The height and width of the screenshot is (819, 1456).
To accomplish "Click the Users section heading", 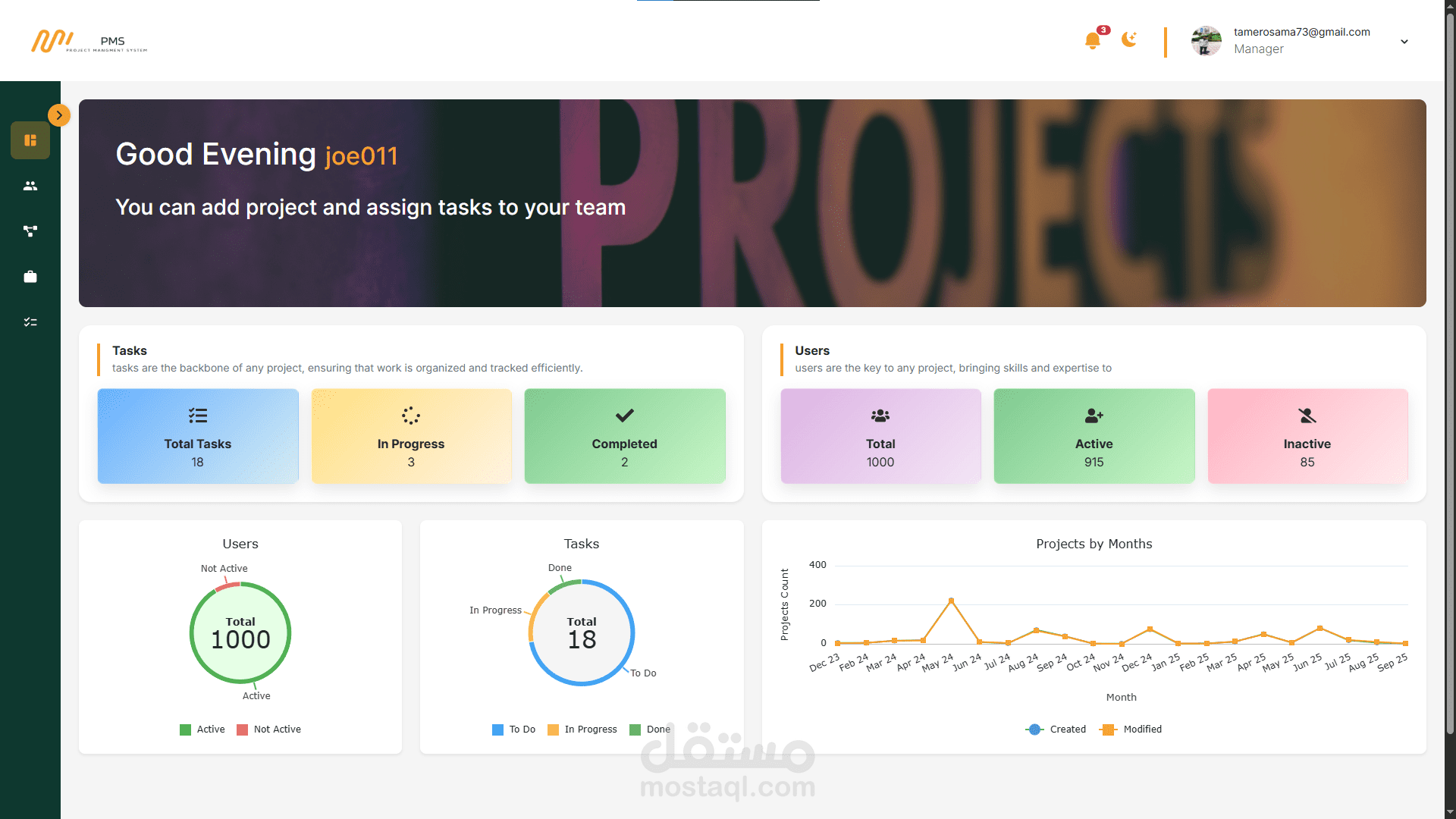I will tap(812, 350).
